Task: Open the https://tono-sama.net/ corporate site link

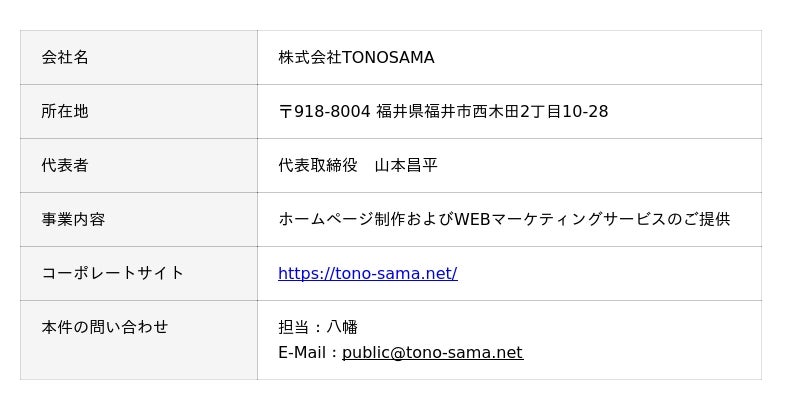Action: (367, 273)
